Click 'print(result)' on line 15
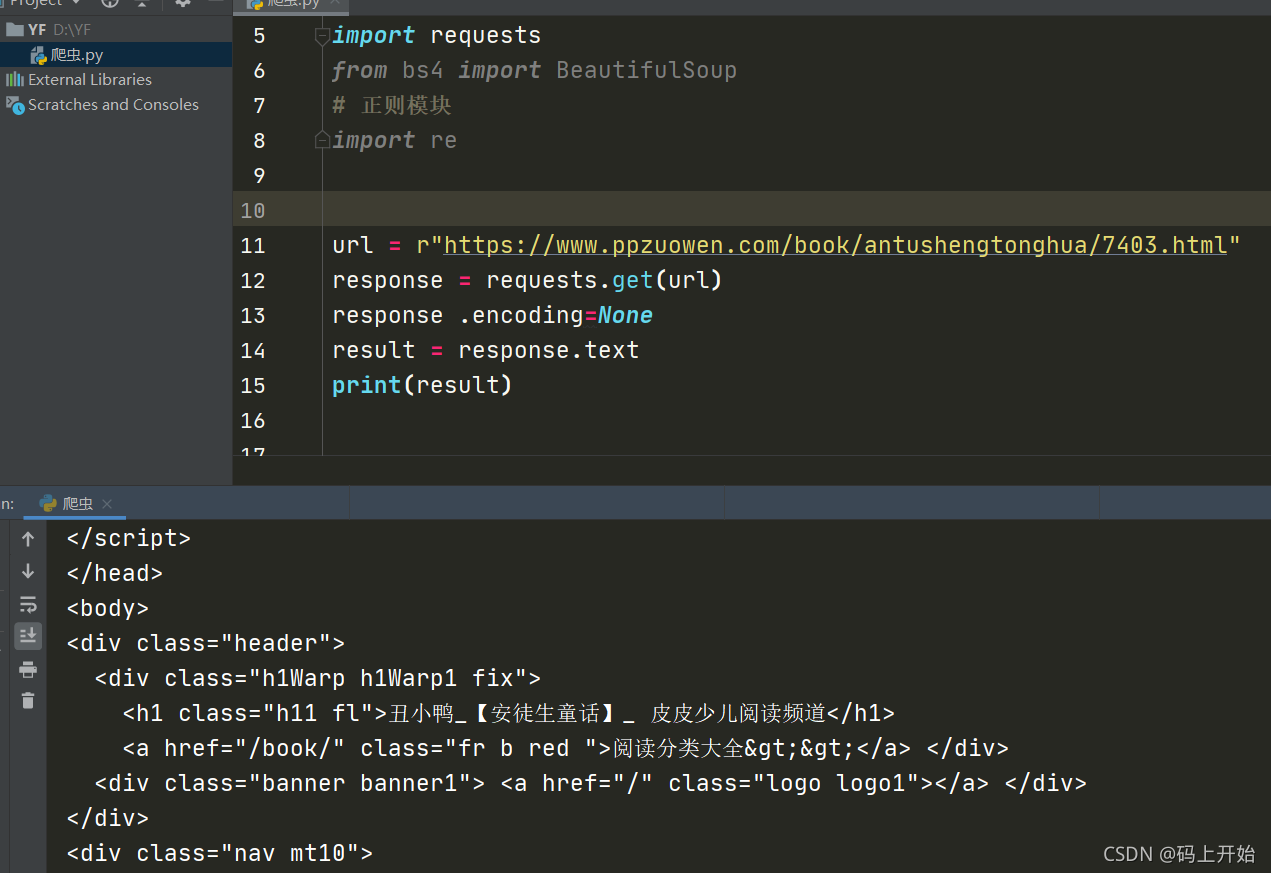The image size is (1271, 873). pos(422,385)
